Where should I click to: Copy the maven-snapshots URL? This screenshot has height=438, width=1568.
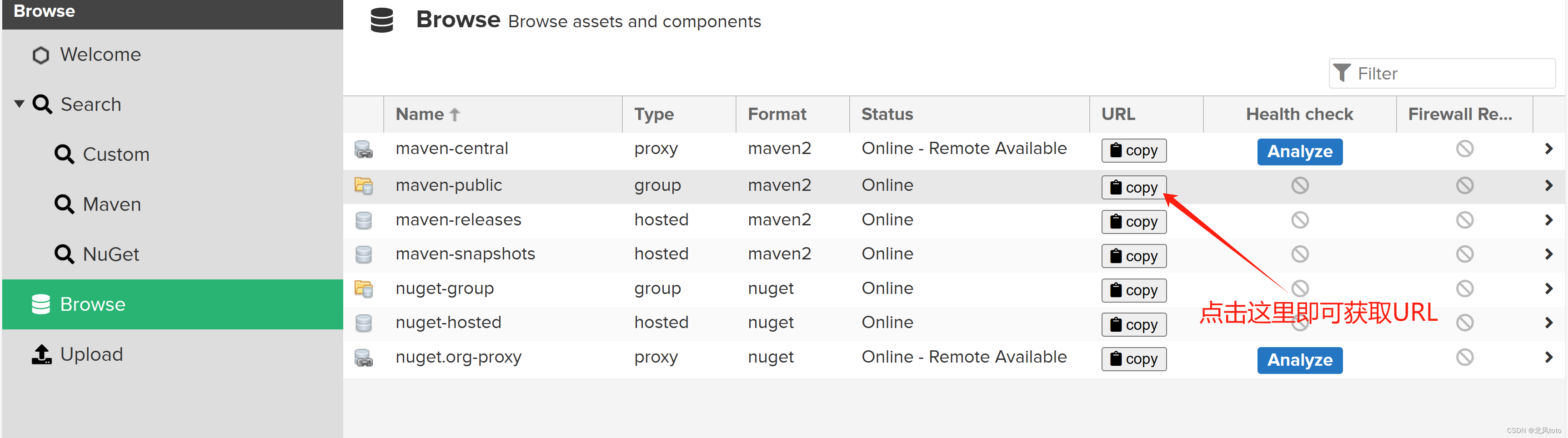coord(1133,256)
